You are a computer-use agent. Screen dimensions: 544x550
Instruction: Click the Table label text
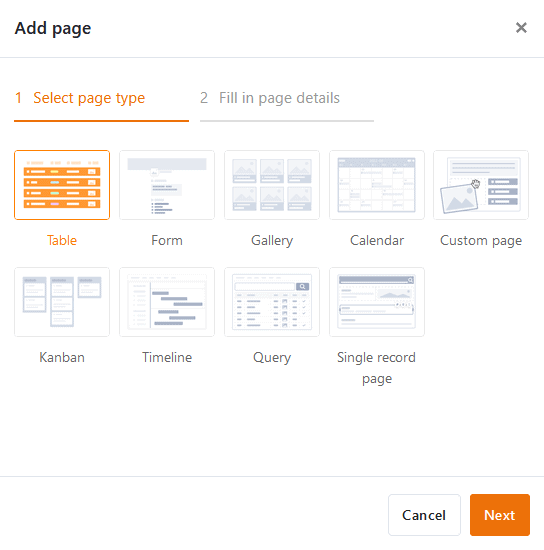coord(62,241)
